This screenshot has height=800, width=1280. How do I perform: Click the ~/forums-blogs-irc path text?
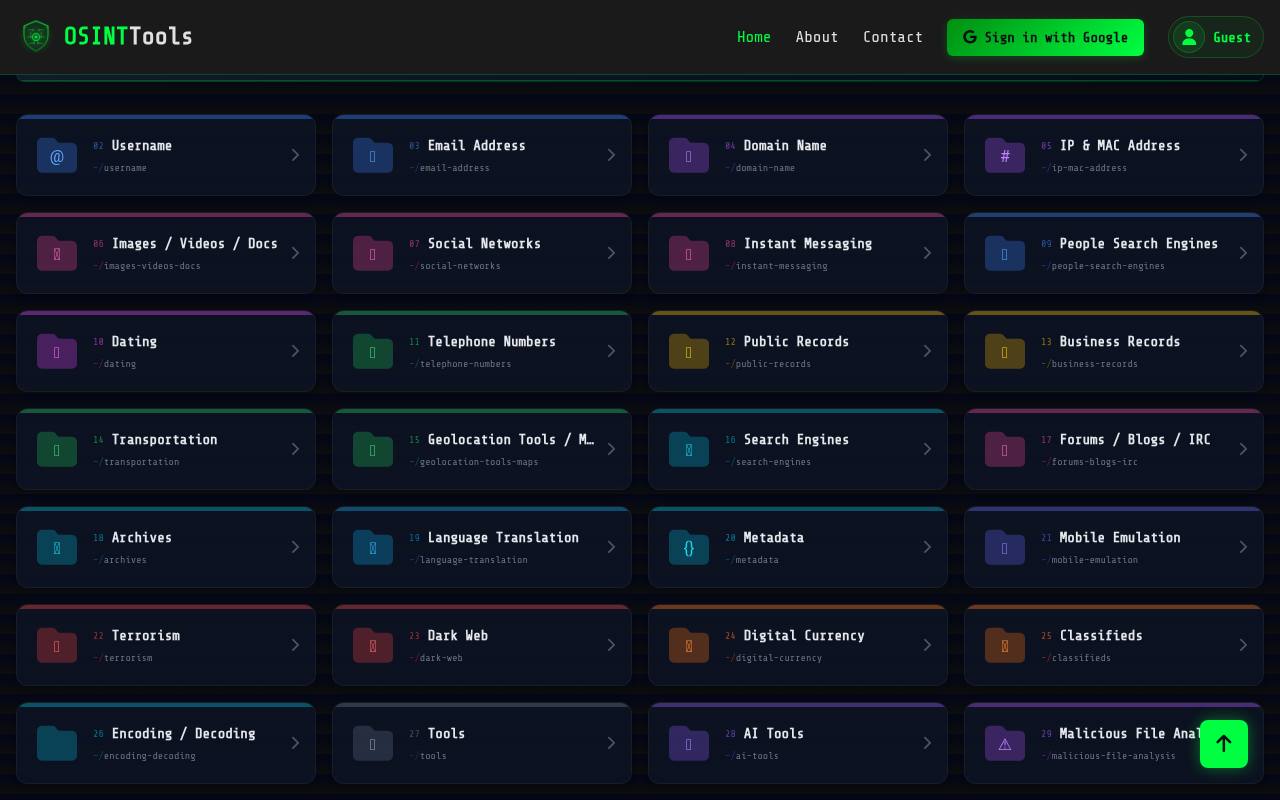[x=1089, y=462]
